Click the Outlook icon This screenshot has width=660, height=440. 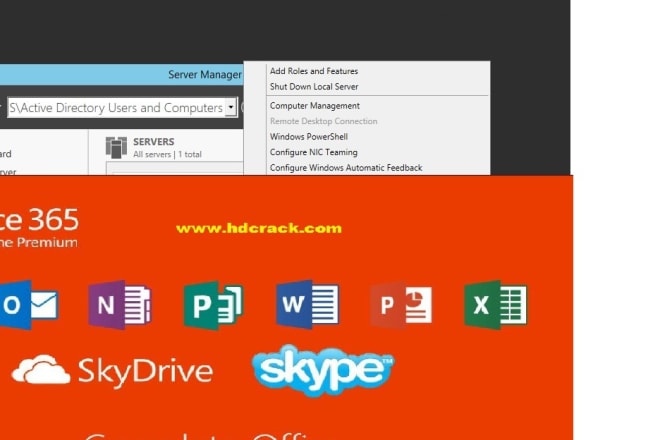coord(29,305)
